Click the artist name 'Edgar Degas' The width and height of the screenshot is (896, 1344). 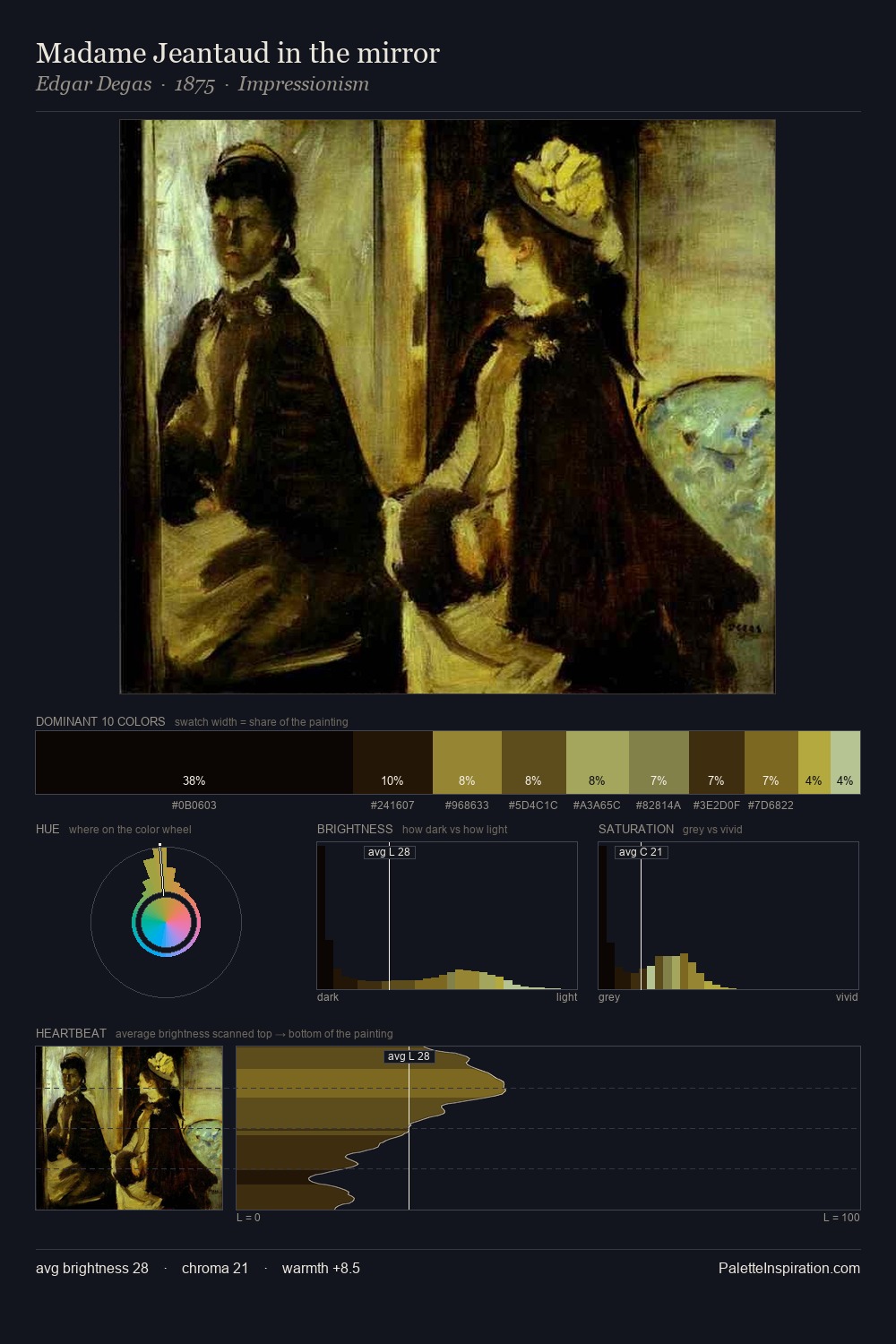[93, 84]
